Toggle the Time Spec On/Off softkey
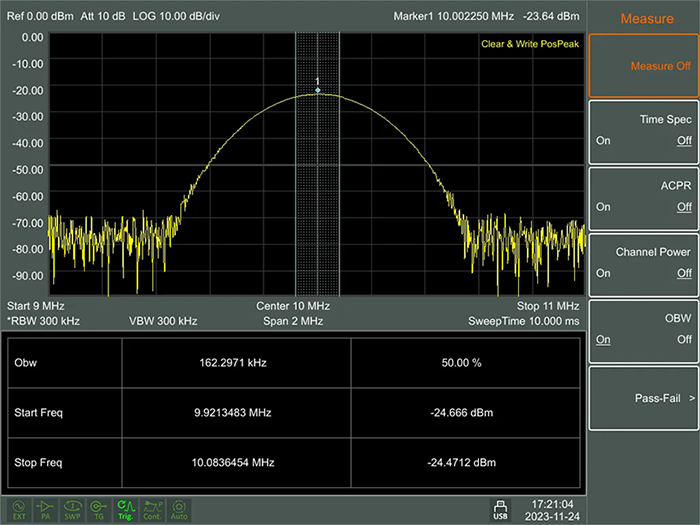700x525 pixels. coord(643,132)
